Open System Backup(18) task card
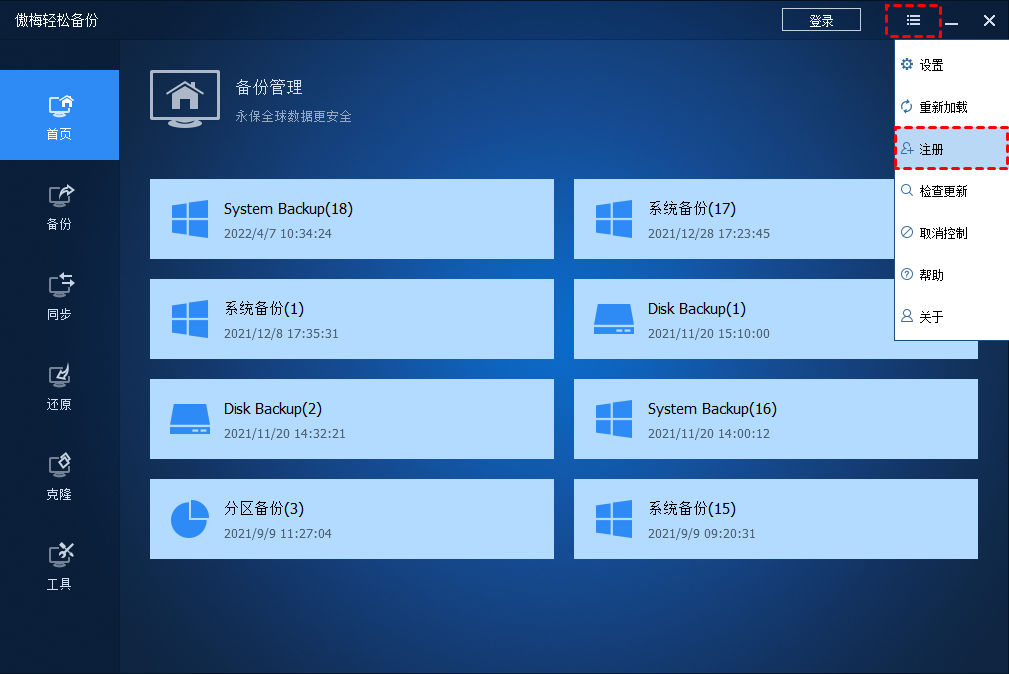 352,219
